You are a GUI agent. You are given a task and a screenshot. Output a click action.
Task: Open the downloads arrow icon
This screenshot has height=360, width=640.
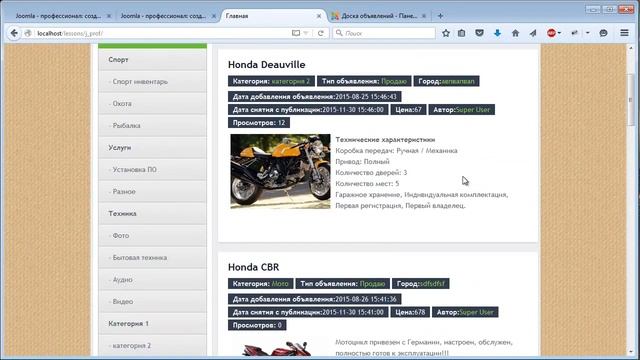coord(497,33)
